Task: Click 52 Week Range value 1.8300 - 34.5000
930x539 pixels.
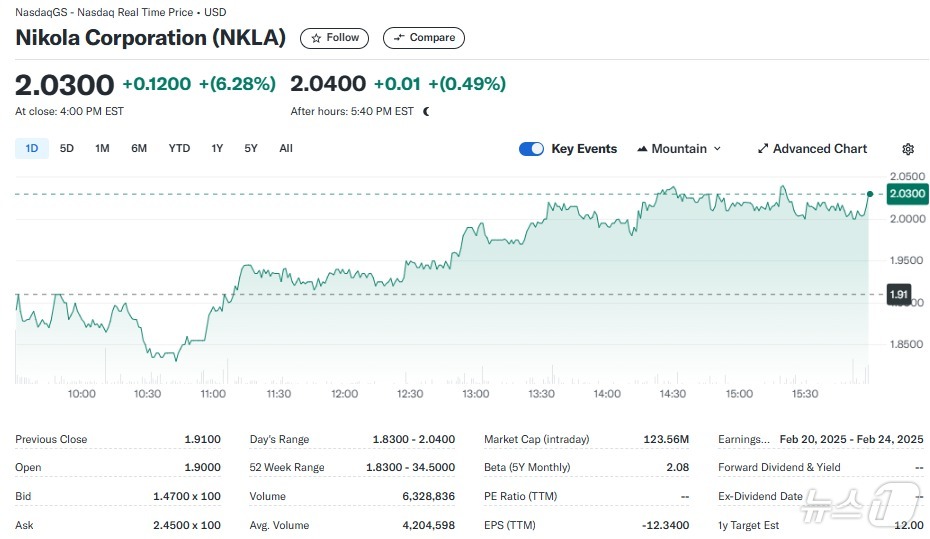Action: pos(410,467)
